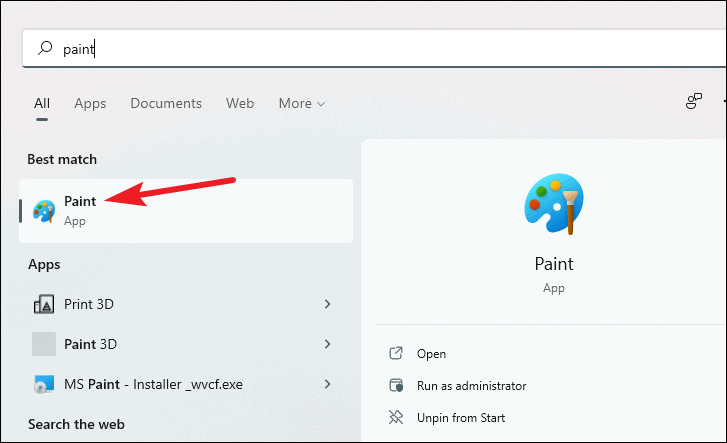Image resolution: width=727 pixels, height=443 pixels.
Task: Switch to the Documents filter tab
Action: pos(166,103)
